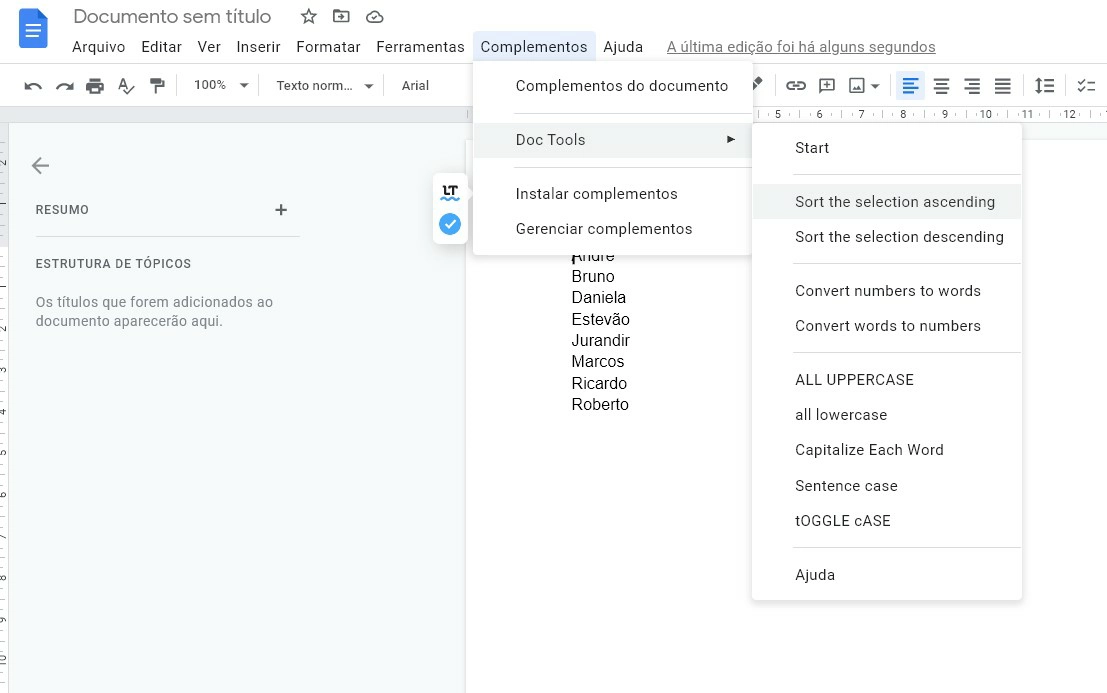Undo the last action
The image size is (1107, 693).
tap(33, 86)
